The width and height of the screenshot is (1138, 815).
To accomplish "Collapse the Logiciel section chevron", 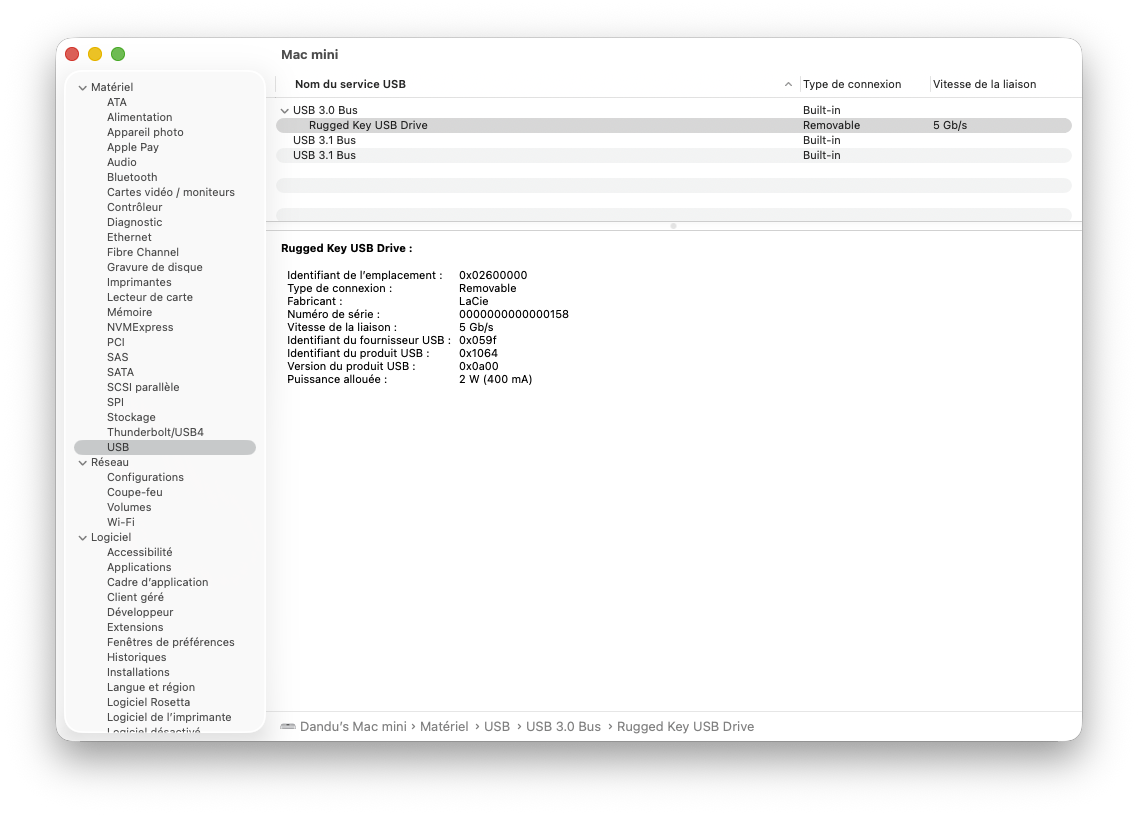I will coord(82,538).
